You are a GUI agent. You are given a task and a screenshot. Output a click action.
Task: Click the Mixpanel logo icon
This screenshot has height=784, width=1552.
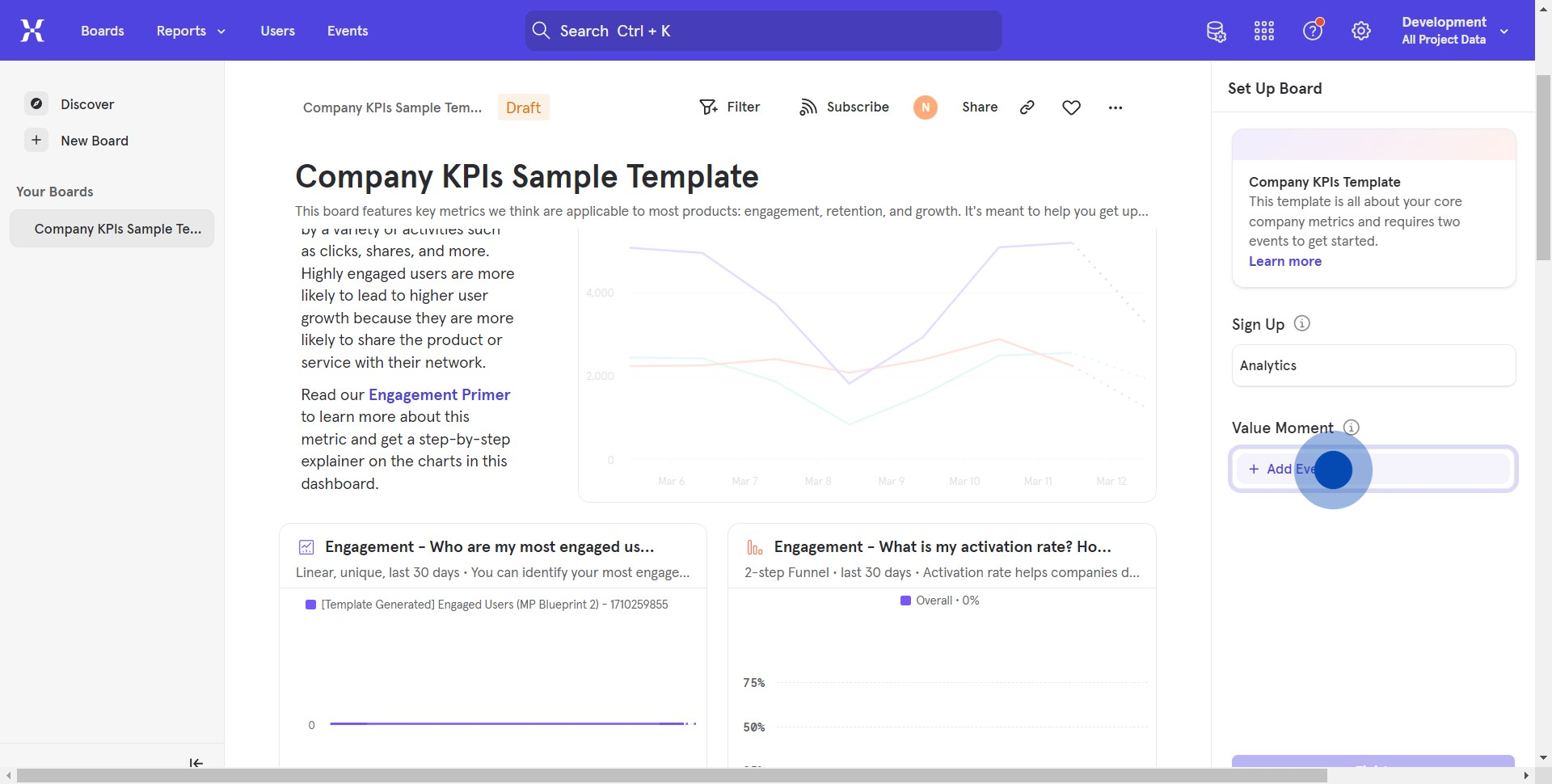point(32,31)
